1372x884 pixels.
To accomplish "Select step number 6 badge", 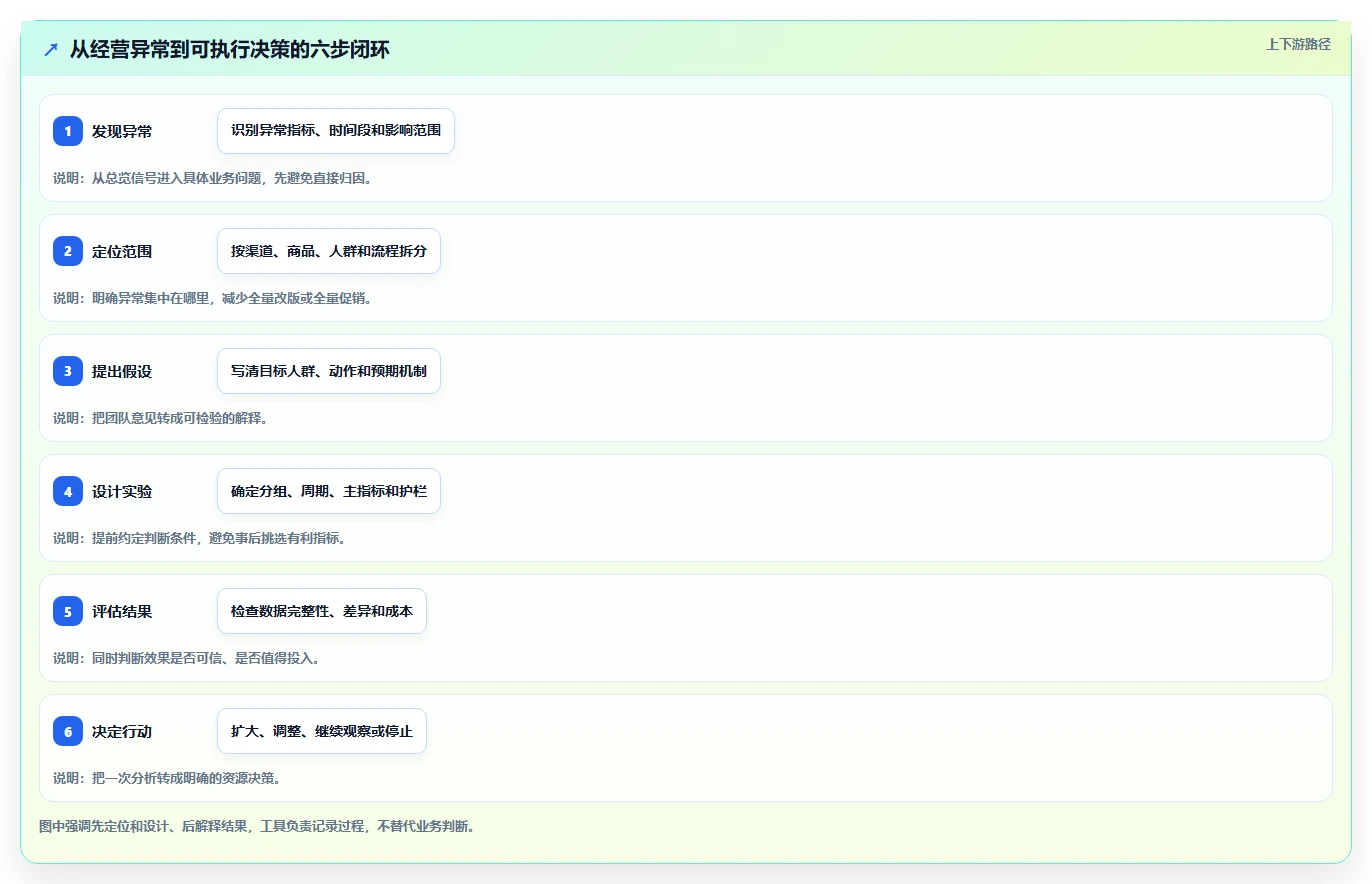I will (x=68, y=731).
